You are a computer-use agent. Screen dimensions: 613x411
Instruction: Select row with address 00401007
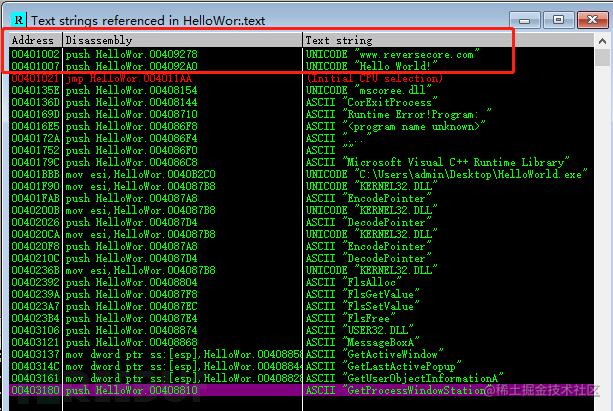(301, 66)
